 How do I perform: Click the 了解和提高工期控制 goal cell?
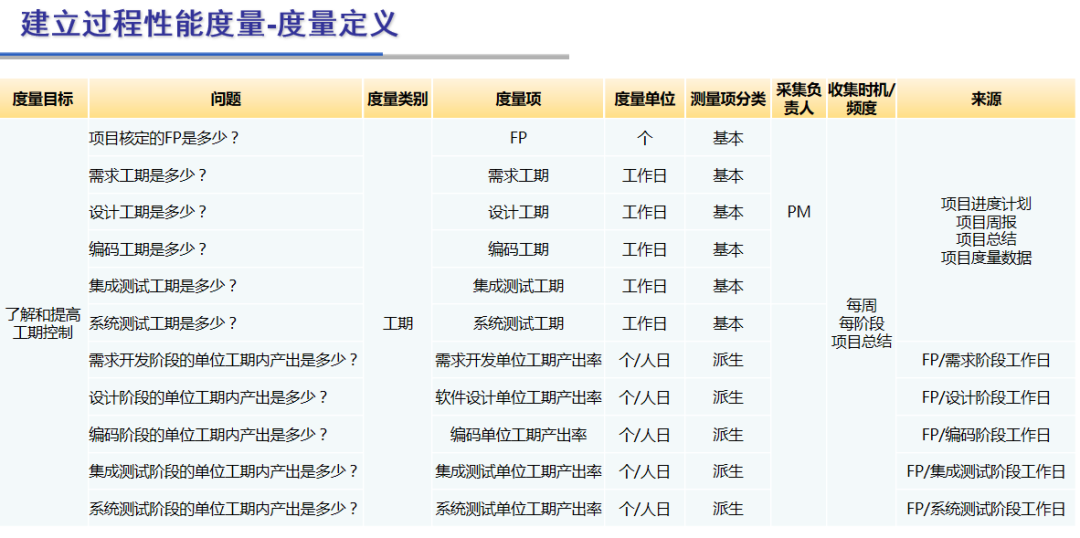click(x=43, y=323)
